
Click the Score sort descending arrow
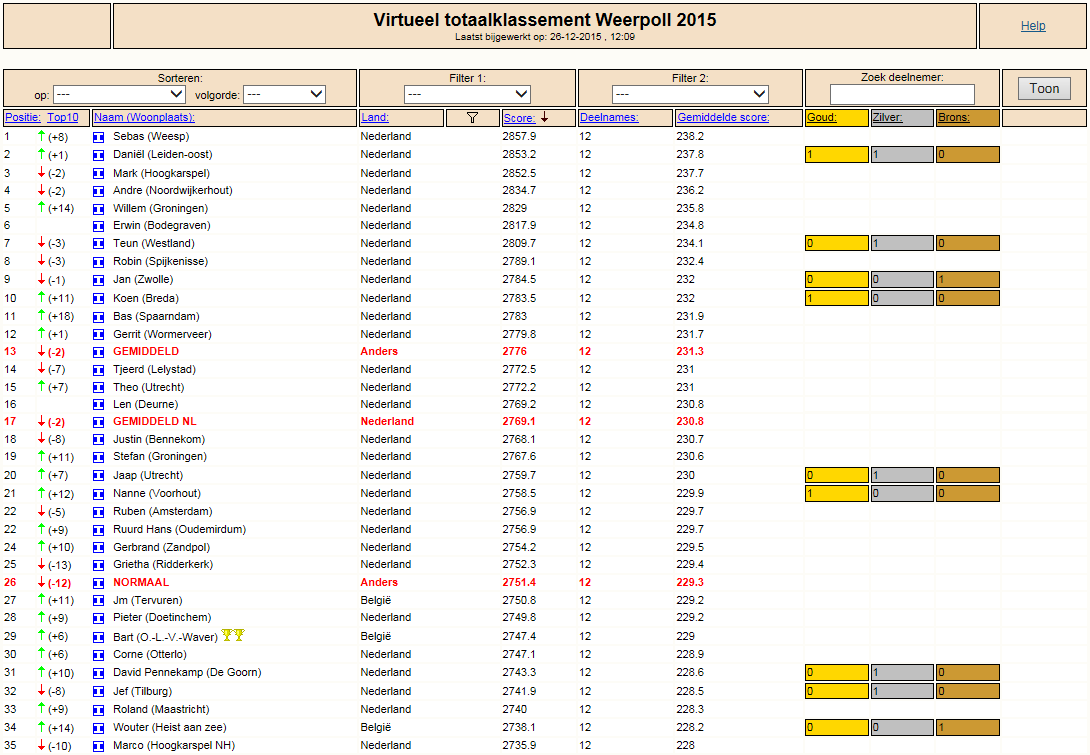click(x=545, y=117)
